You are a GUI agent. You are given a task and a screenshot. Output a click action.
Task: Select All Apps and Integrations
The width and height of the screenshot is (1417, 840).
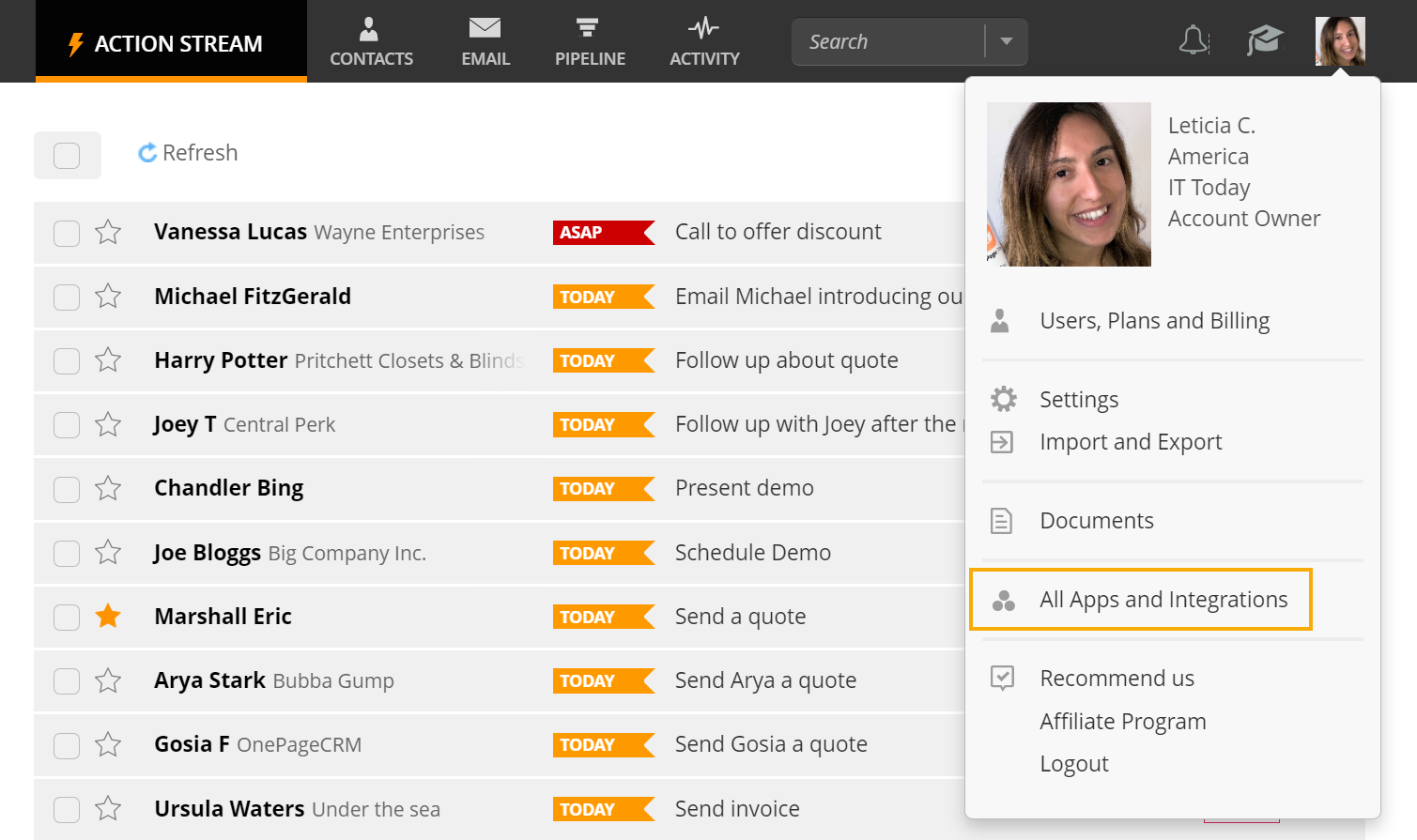click(x=1163, y=600)
